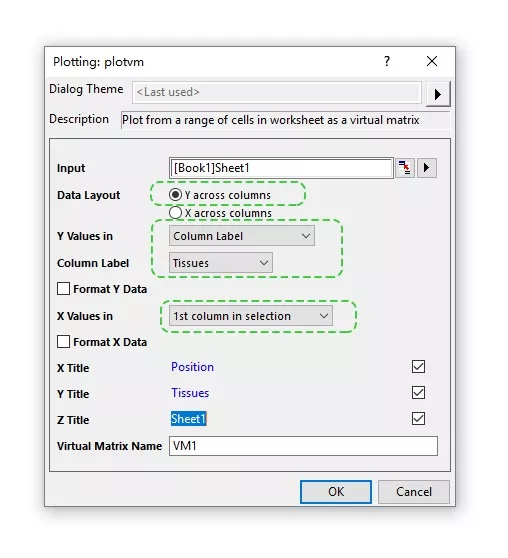508x558 pixels.
Task: Select Y across columns radio button
Action: coord(175,195)
